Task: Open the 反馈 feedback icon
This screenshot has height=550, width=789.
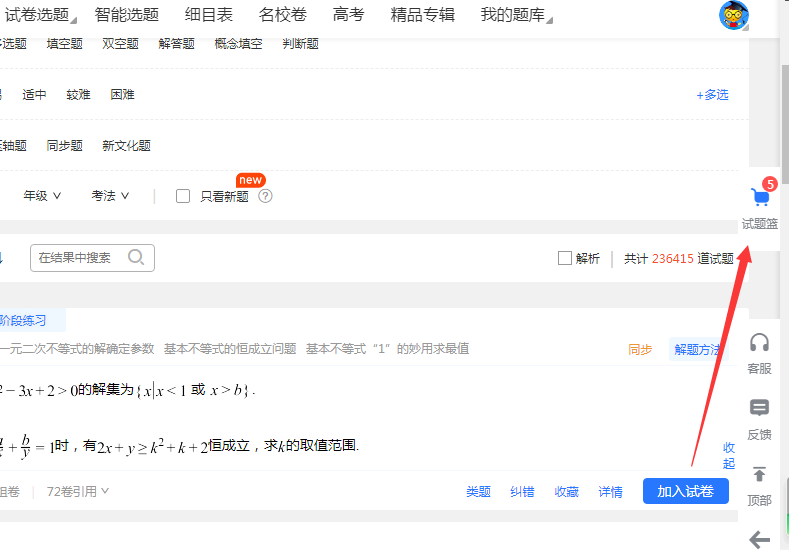Action: click(759, 409)
